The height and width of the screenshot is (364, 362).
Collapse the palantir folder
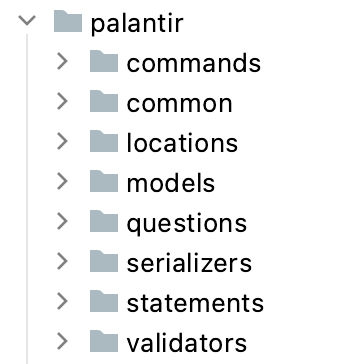pyautogui.click(x=27, y=21)
